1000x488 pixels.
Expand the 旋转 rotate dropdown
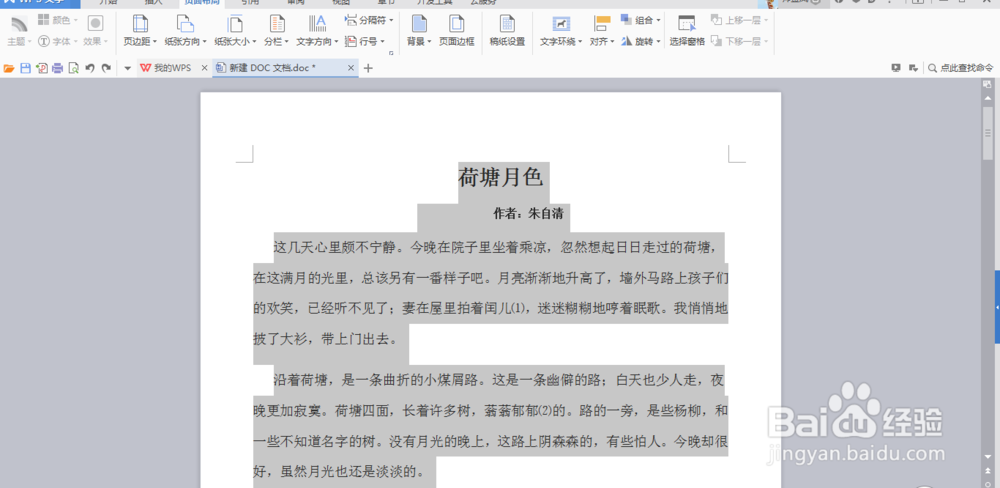click(640, 41)
